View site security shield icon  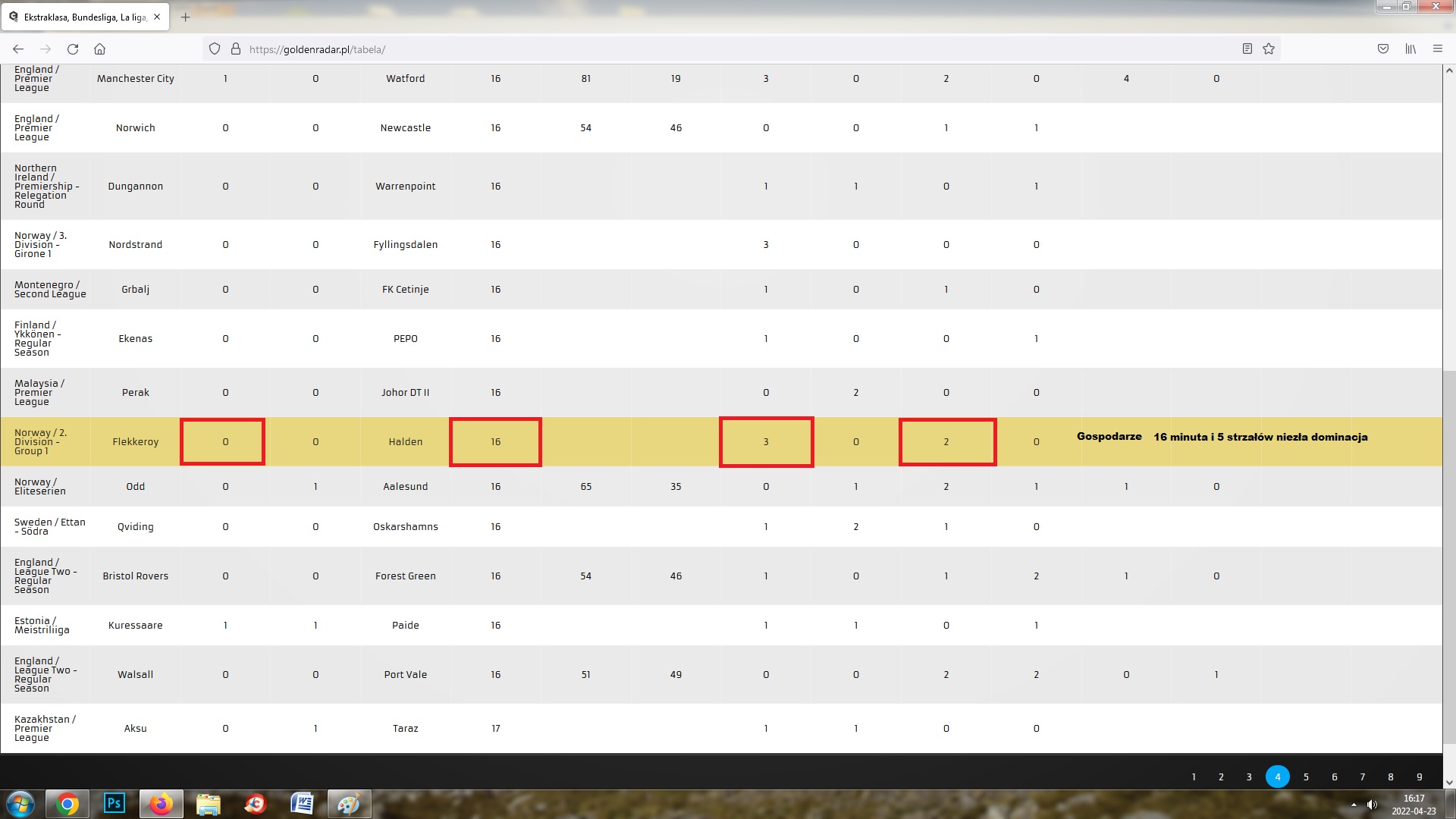(x=215, y=49)
